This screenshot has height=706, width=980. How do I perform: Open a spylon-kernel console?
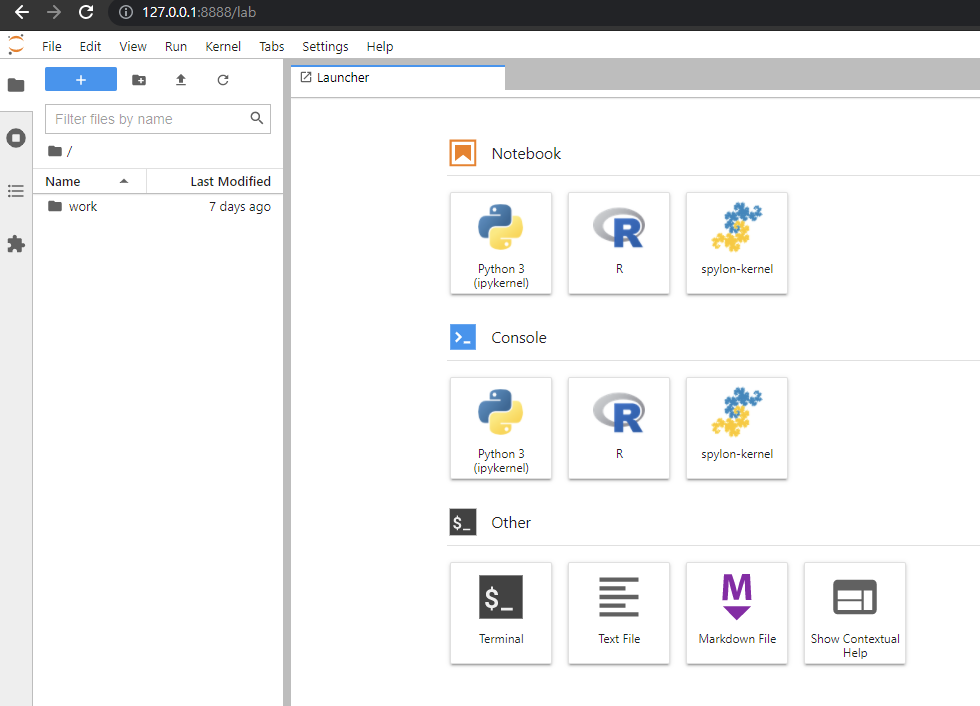click(737, 428)
